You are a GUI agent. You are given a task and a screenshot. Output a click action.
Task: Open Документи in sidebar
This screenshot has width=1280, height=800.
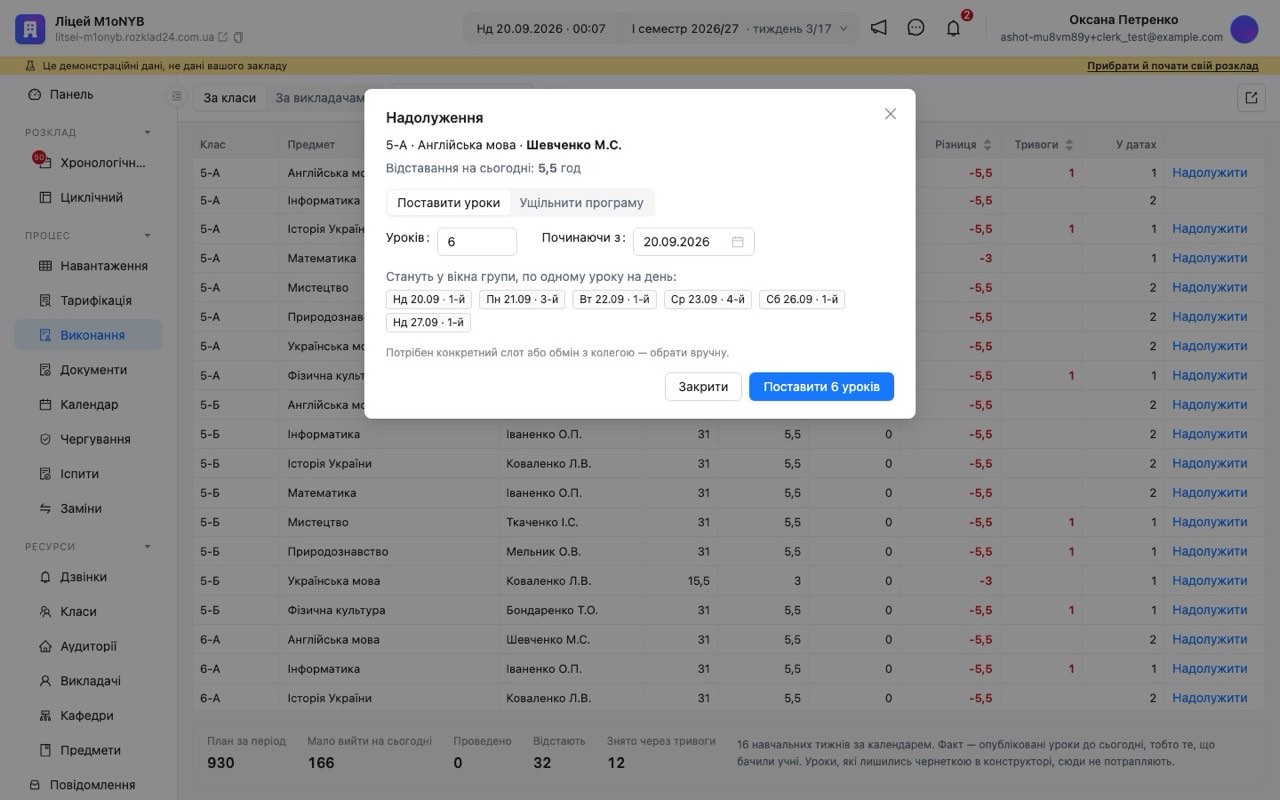click(x=88, y=370)
